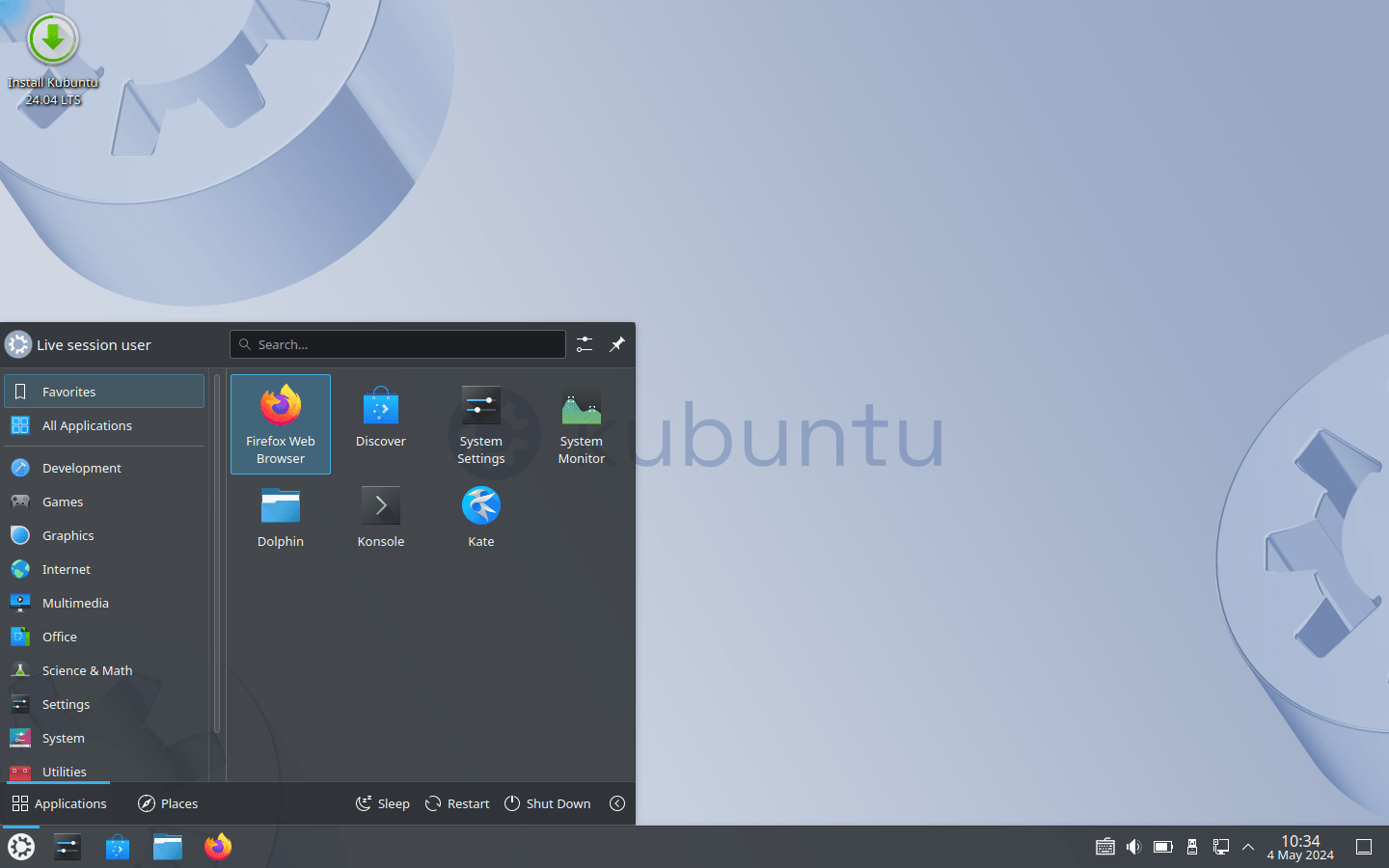Click the Sleep button
This screenshot has width=1389, height=868.
383,803
